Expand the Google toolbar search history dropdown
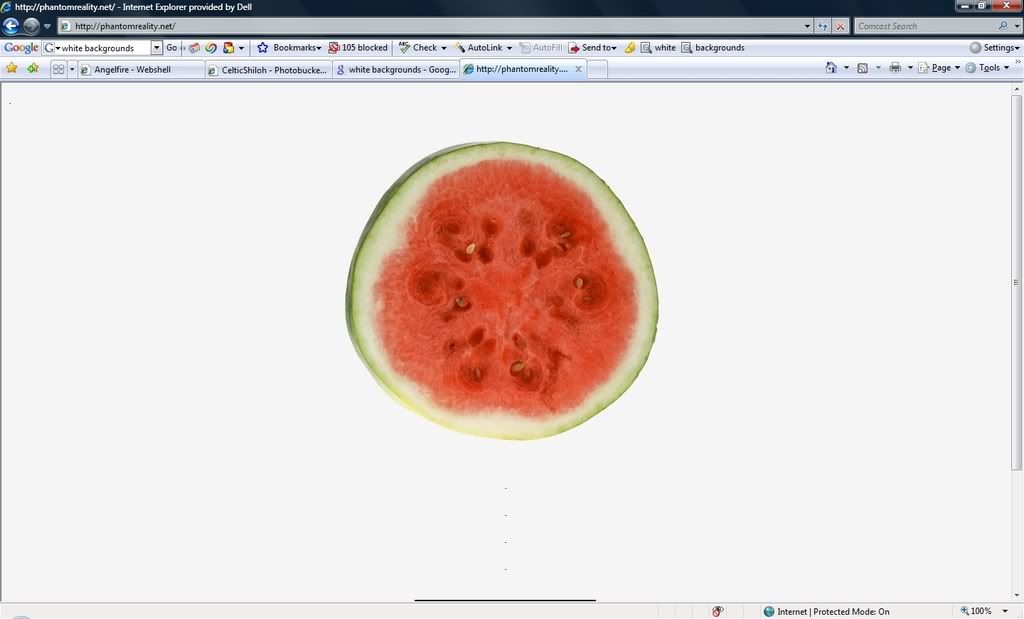This screenshot has height=619, width=1024. click(x=157, y=48)
